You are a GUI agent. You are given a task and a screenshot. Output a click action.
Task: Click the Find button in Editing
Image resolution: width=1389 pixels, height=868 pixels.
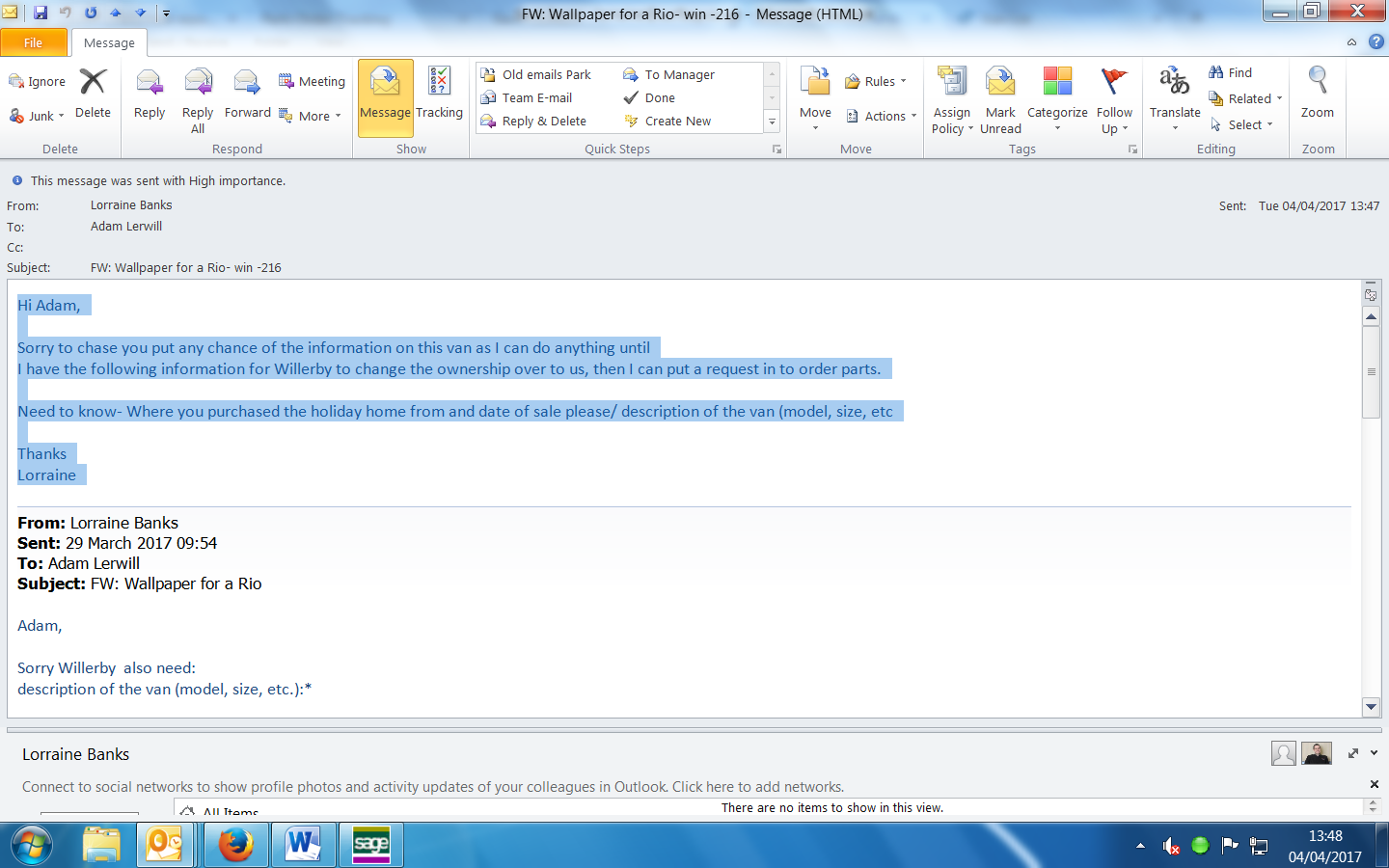click(x=1231, y=72)
